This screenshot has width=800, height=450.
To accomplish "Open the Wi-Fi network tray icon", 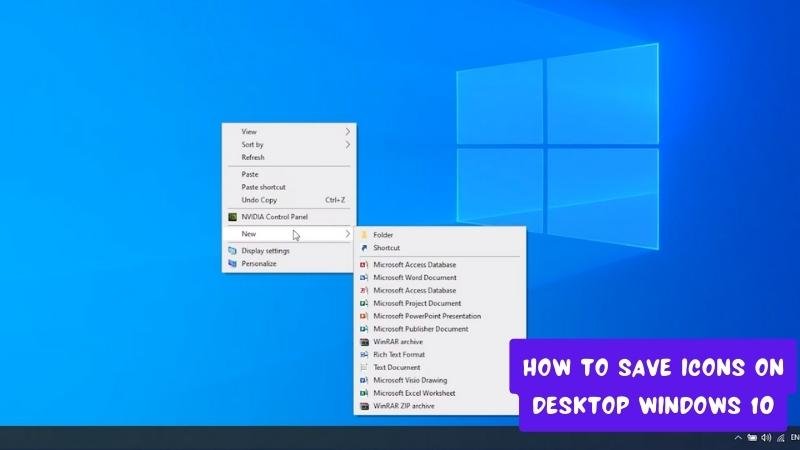I will (781, 438).
